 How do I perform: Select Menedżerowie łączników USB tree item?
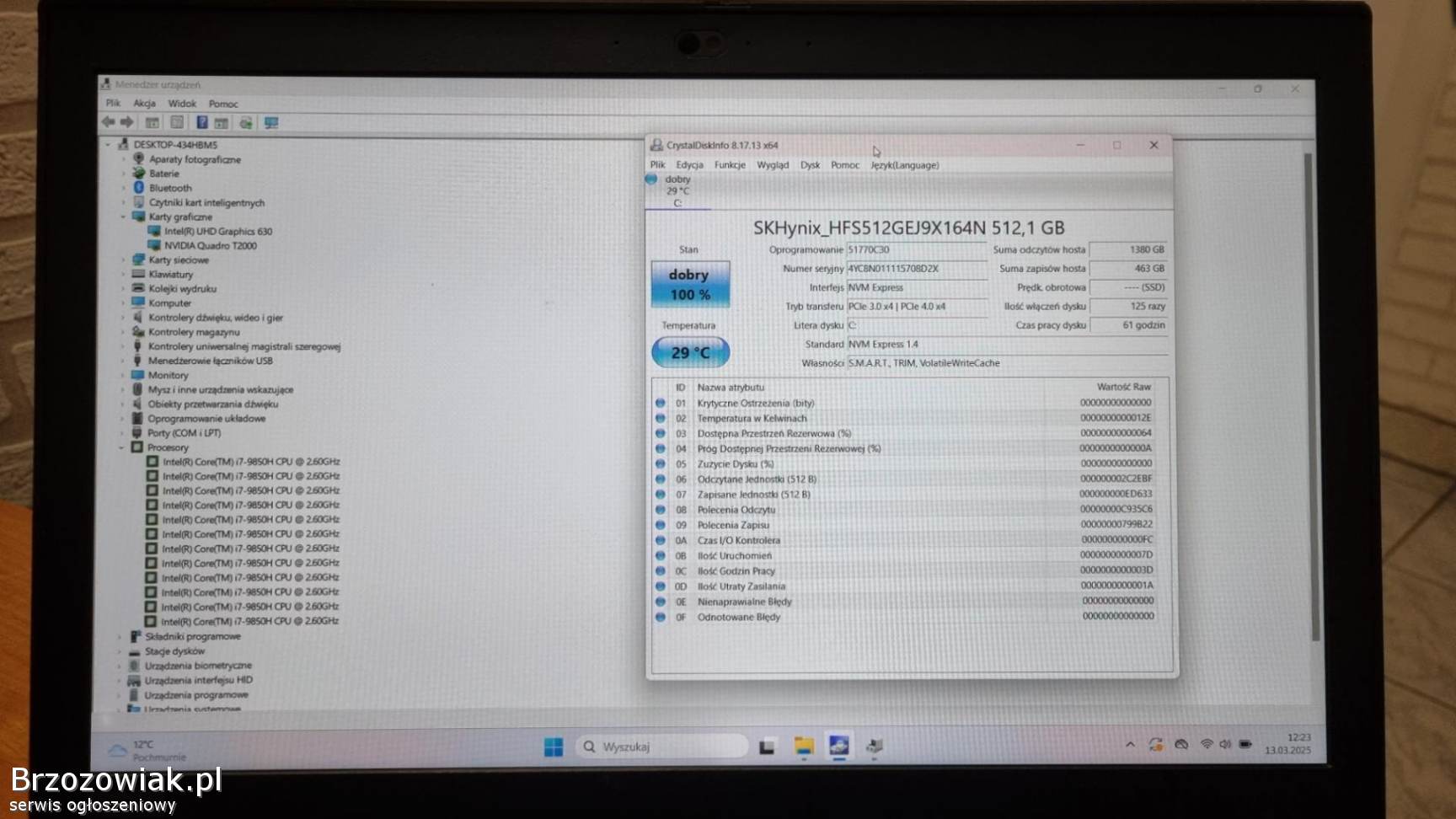(211, 361)
